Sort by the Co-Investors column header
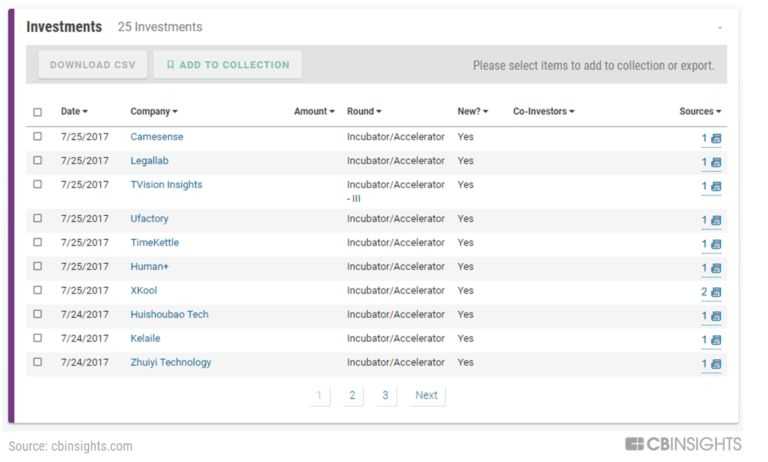Screen dimensions: 768x462 (543, 111)
